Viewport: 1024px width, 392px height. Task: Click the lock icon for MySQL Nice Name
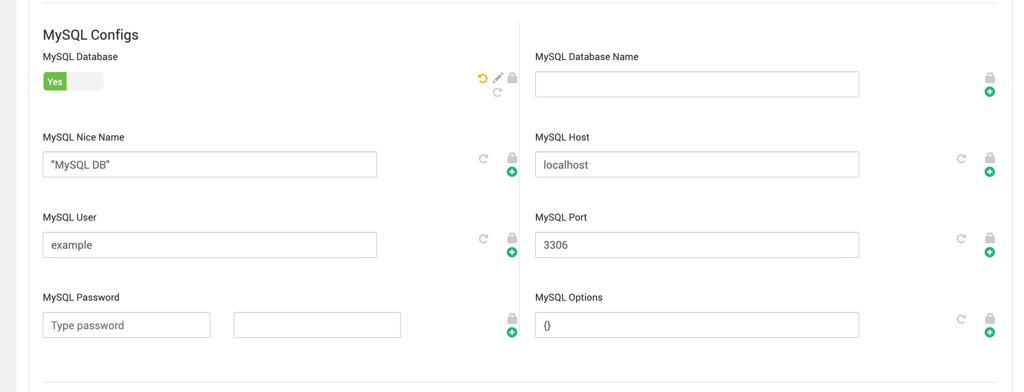(x=512, y=158)
